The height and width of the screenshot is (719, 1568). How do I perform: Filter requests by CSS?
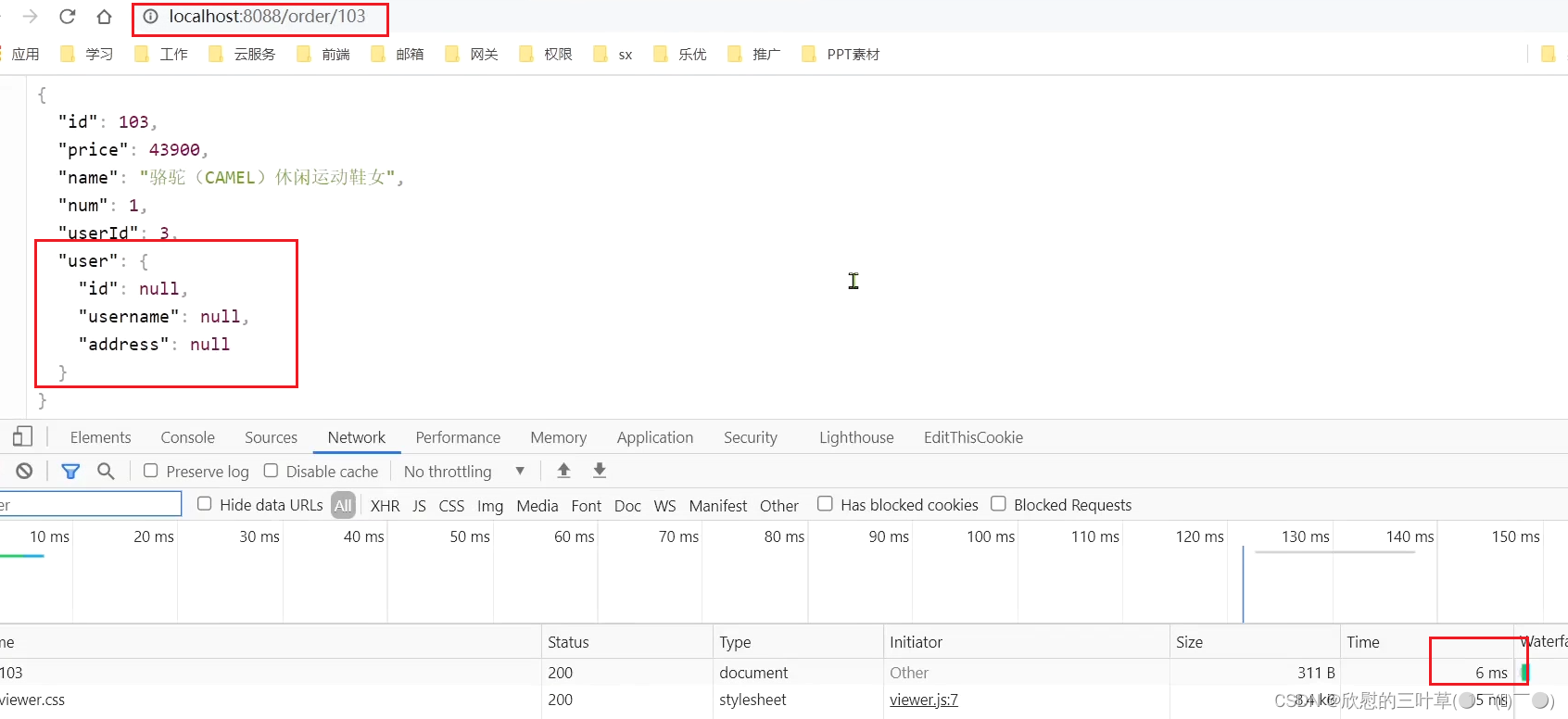coord(451,506)
